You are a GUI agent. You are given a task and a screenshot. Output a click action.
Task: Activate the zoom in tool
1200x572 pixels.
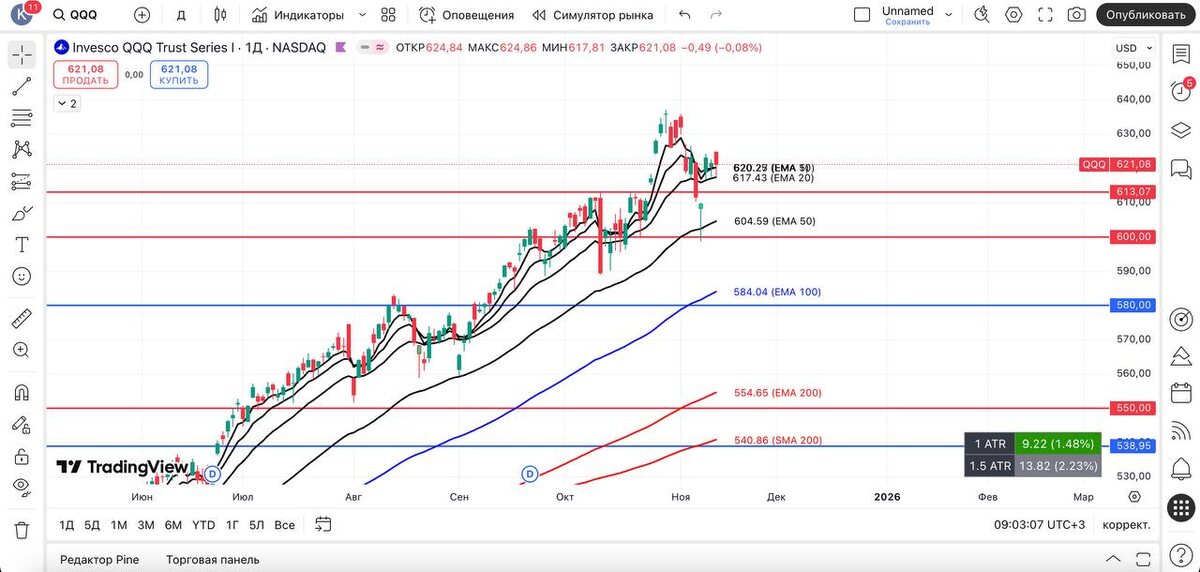21,349
